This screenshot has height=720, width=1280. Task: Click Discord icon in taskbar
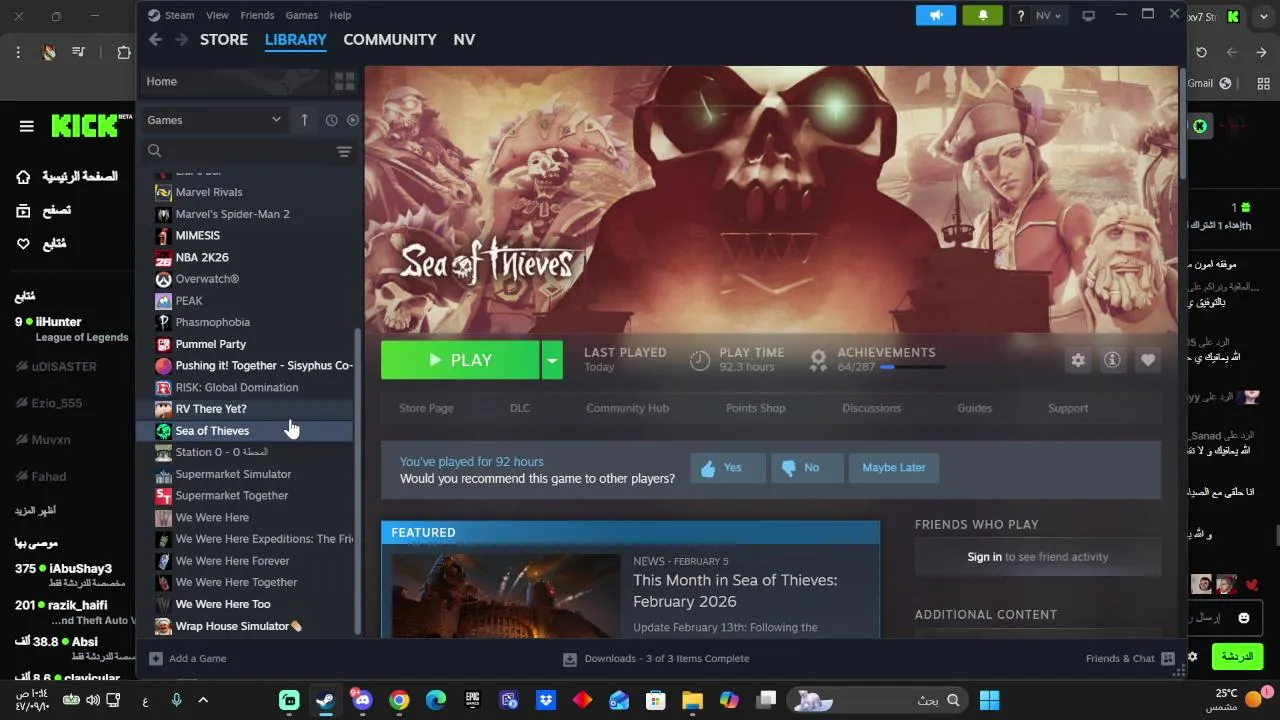361,699
